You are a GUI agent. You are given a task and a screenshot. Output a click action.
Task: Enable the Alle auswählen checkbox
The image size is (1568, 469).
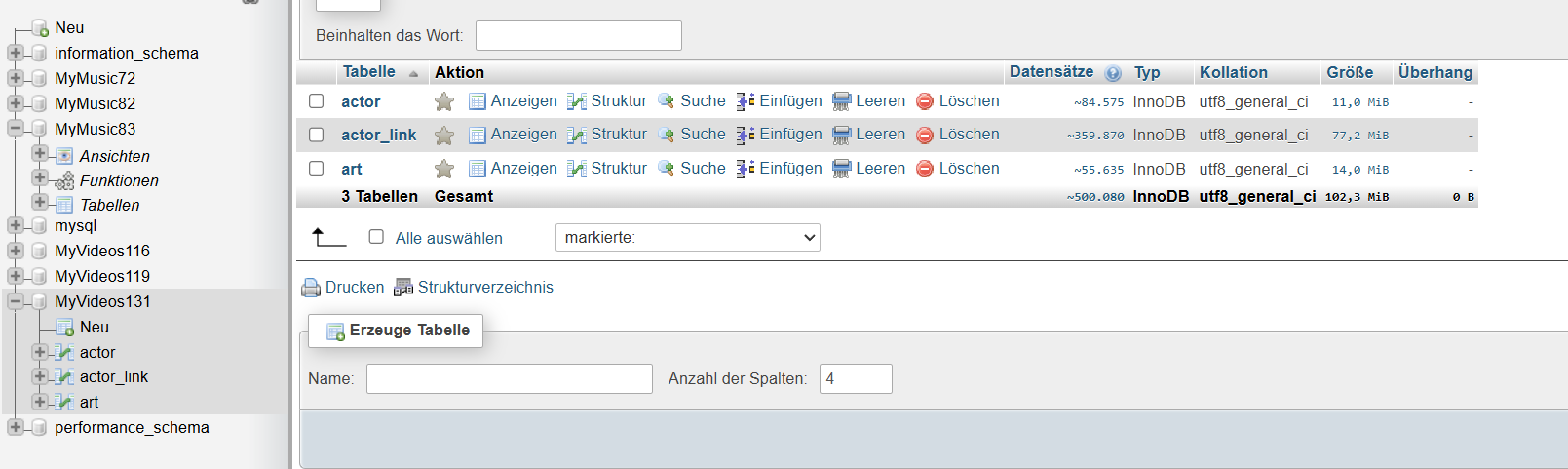click(376, 237)
